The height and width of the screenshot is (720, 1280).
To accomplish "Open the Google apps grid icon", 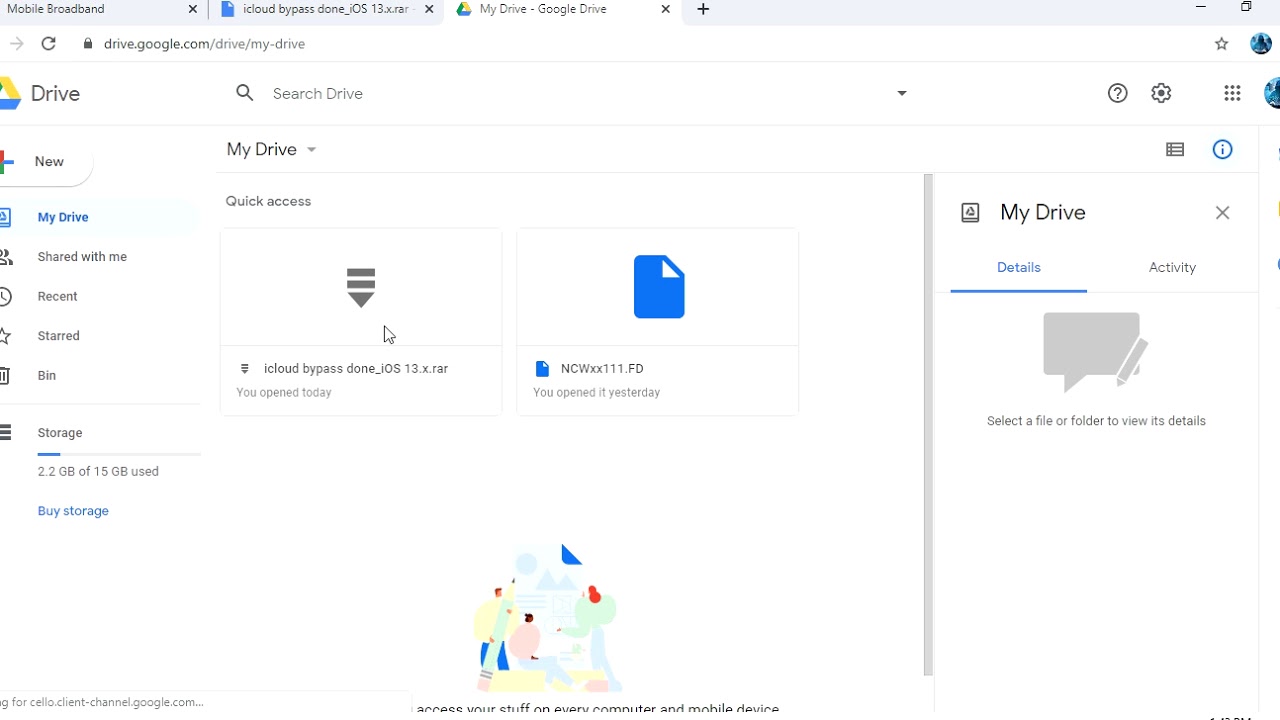I will click(1232, 93).
